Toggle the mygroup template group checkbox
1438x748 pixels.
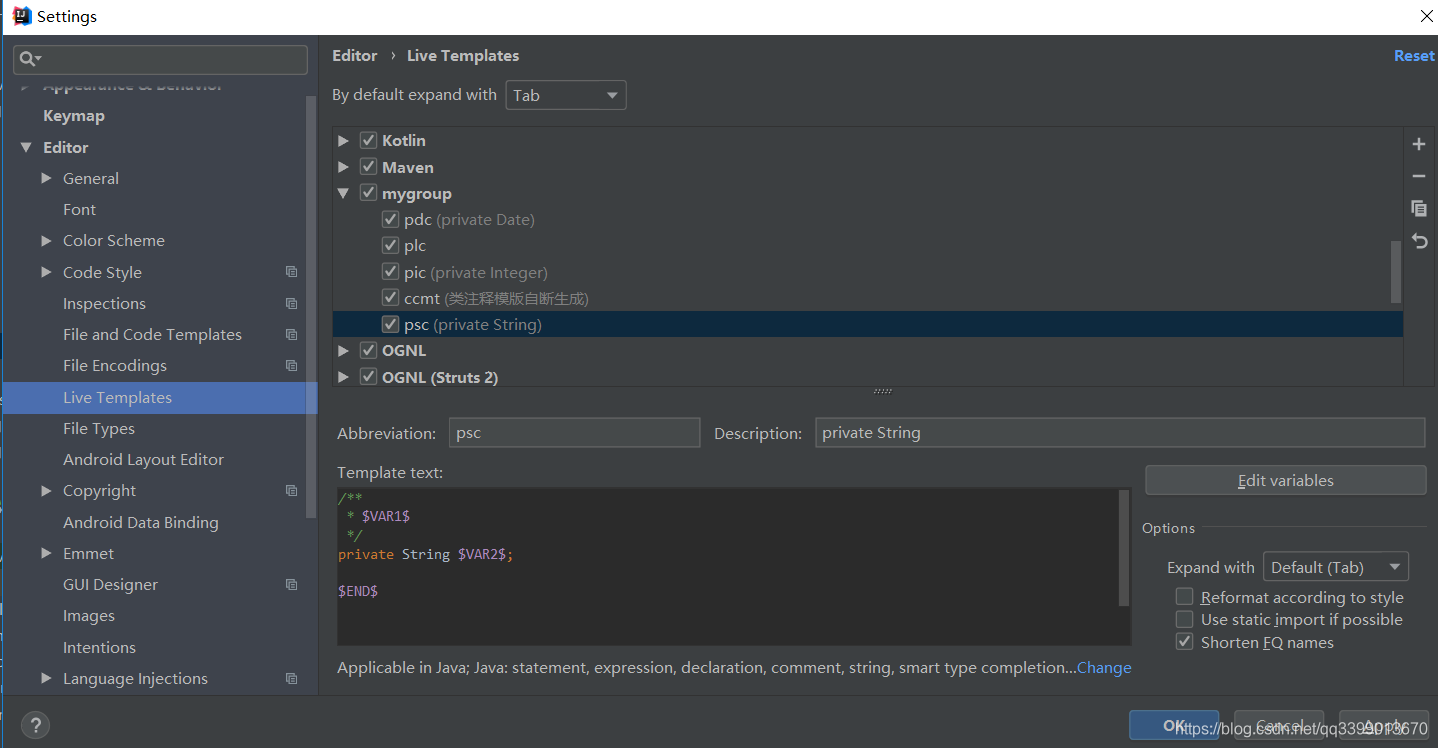[x=368, y=193]
